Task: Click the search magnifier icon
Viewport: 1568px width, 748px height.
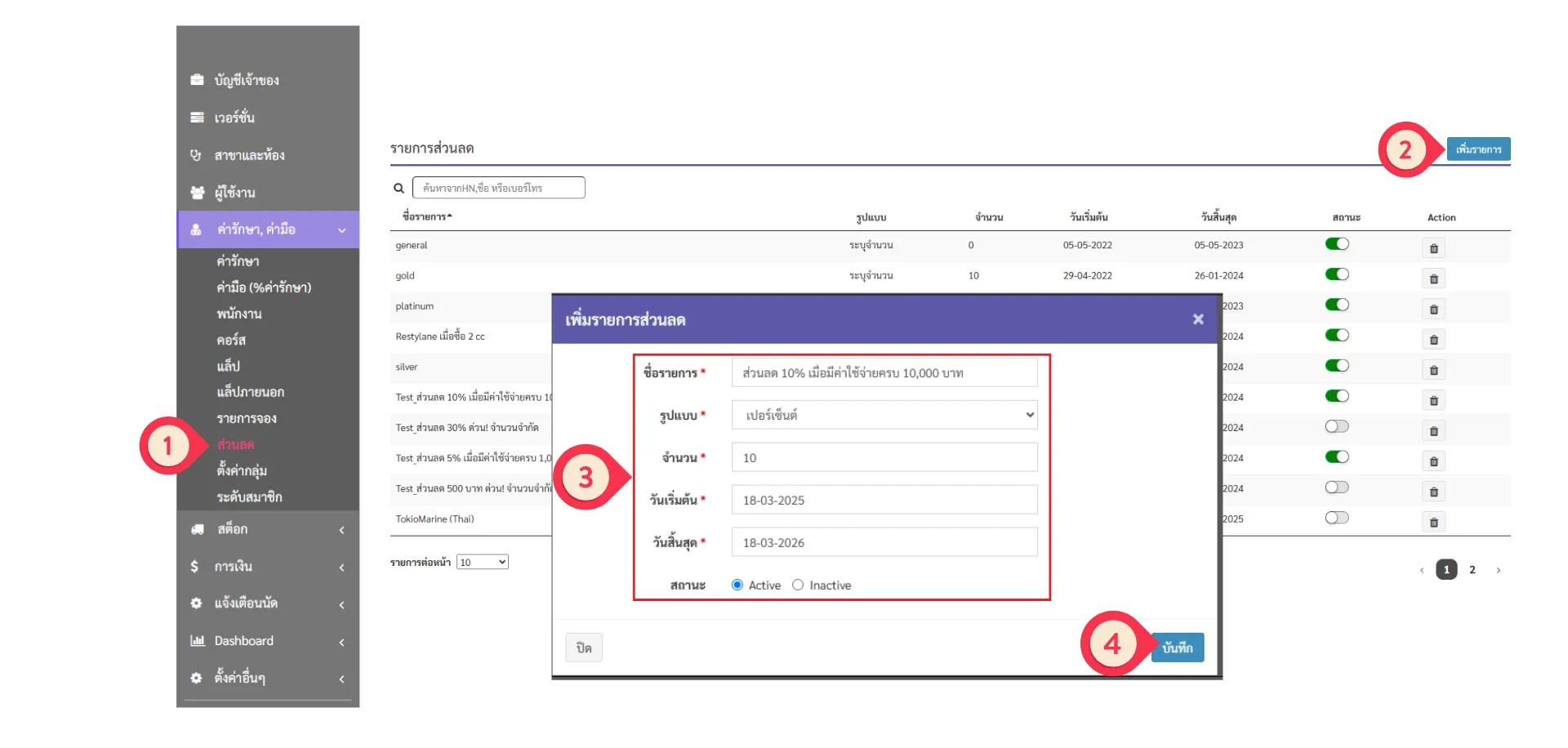Action: click(x=399, y=189)
